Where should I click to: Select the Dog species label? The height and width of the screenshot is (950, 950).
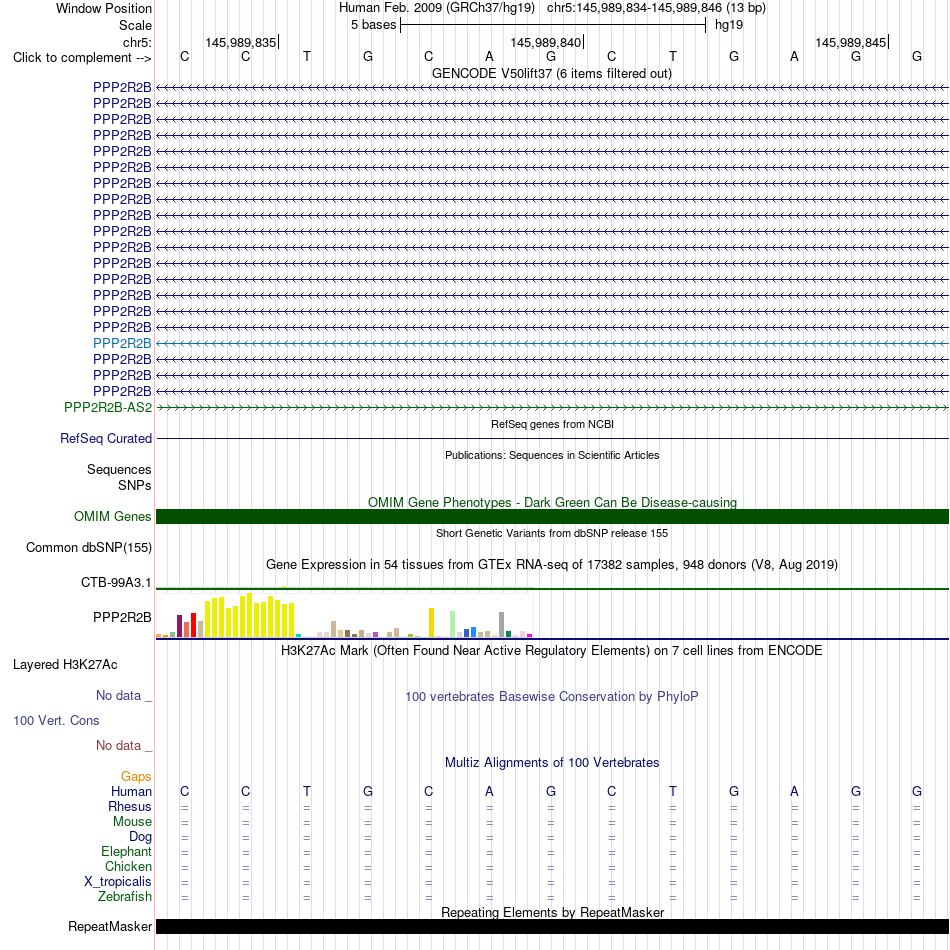click(140, 837)
